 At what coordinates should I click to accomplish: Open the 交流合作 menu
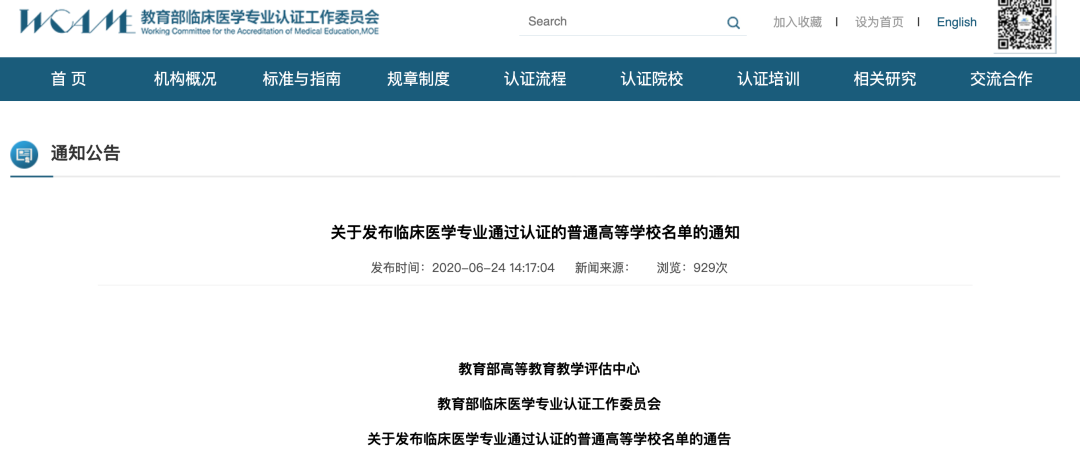1001,79
